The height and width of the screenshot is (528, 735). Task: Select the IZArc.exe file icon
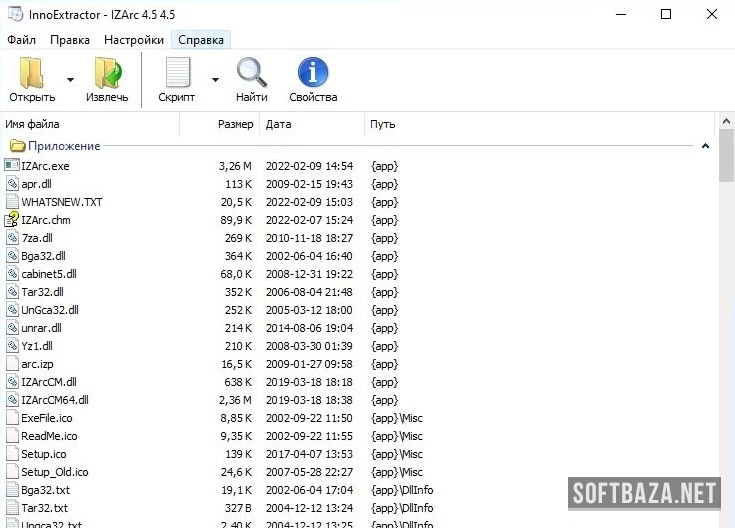[x=13, y=166]
